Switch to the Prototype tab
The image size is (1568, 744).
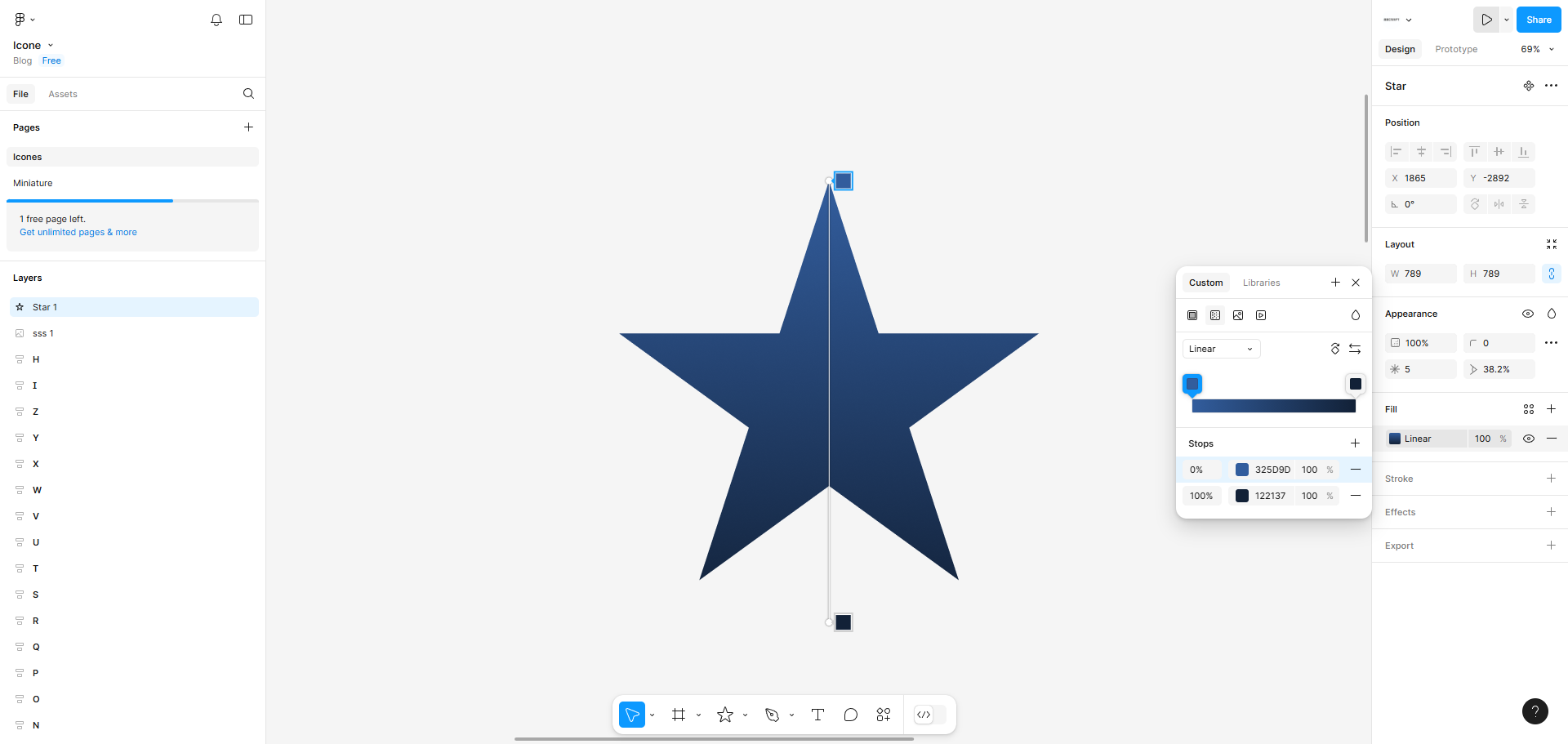click(1456, 49)
